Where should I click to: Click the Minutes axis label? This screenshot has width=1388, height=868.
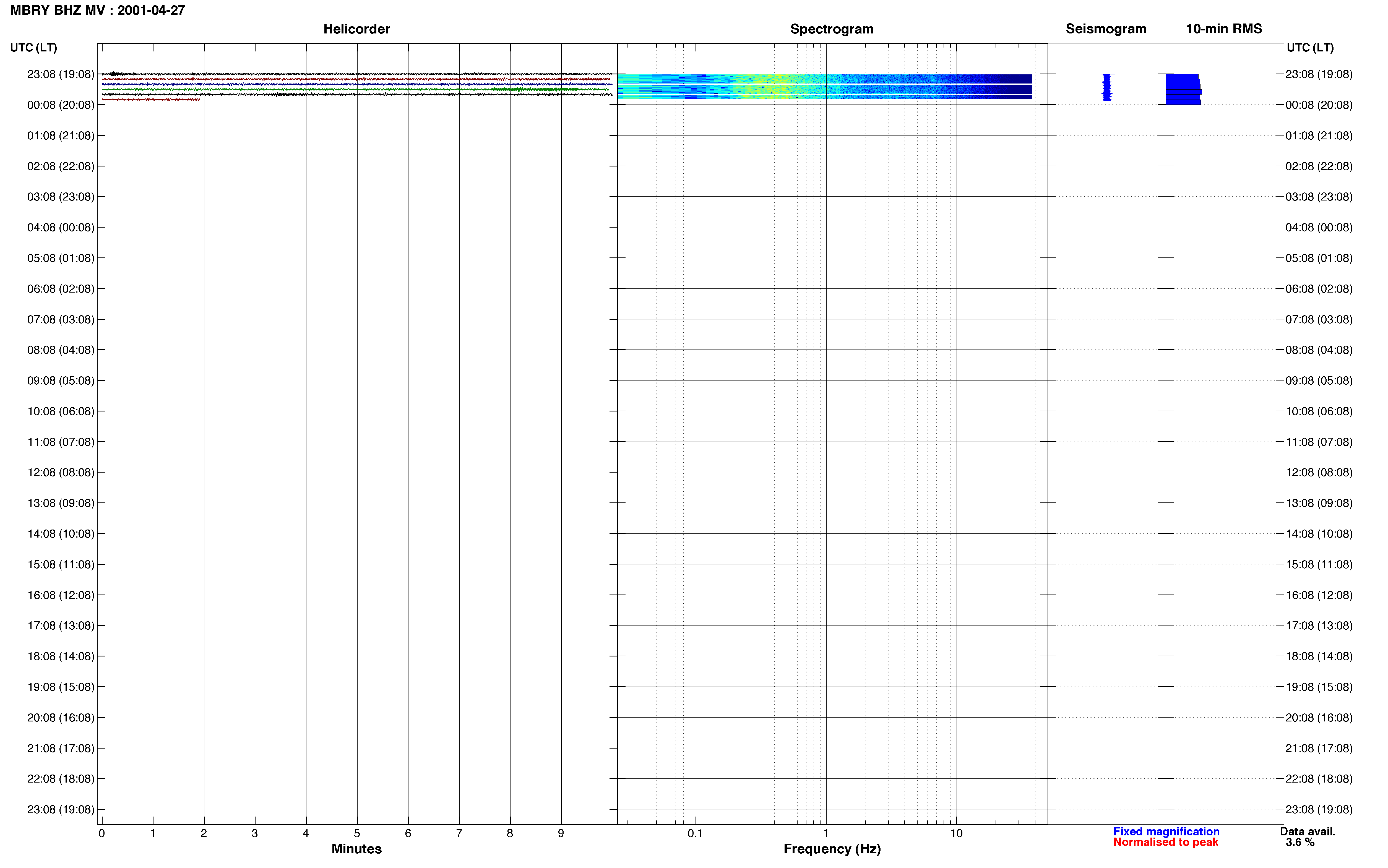356,848
